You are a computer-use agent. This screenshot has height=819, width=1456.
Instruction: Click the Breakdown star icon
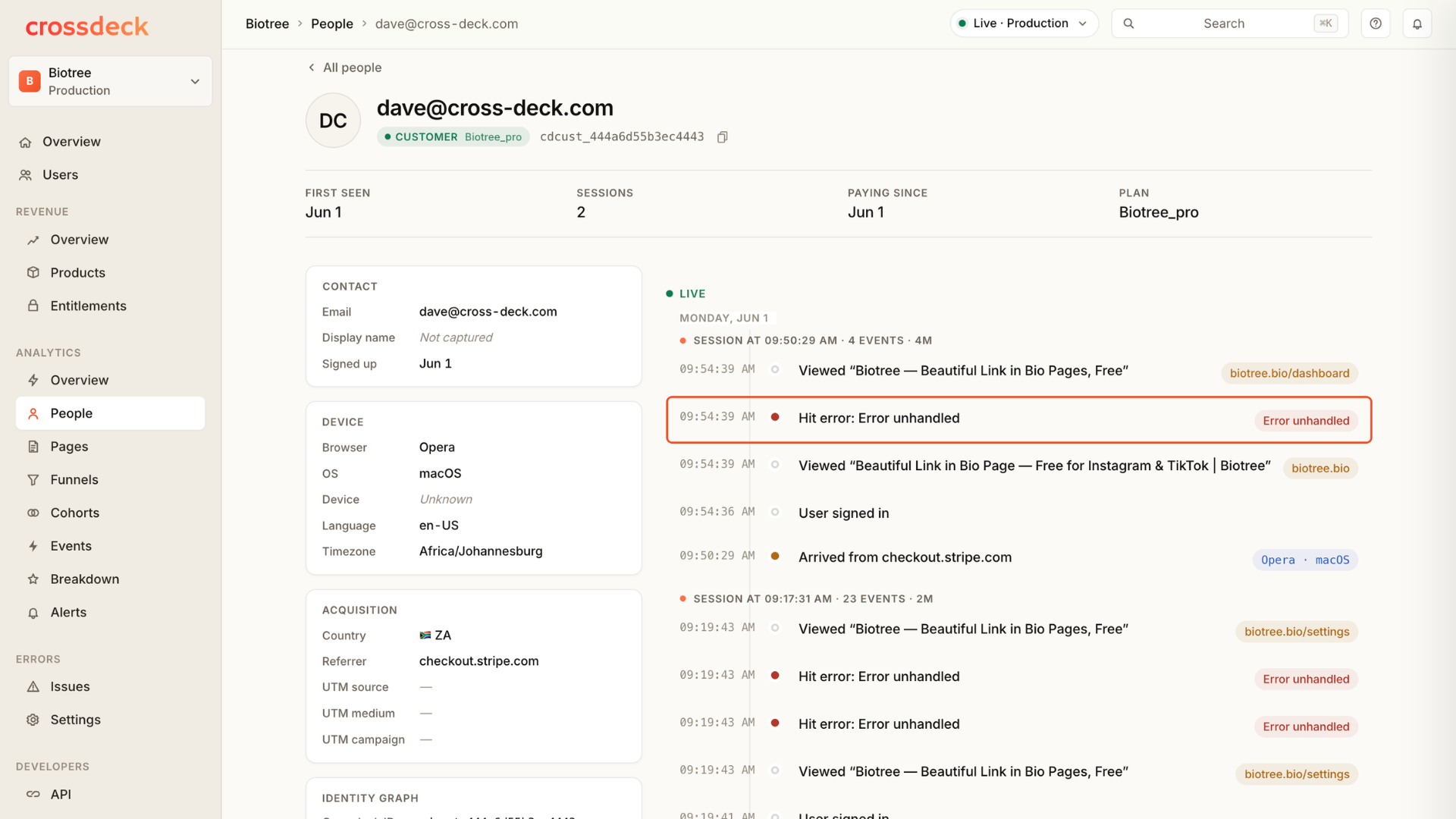33,579
